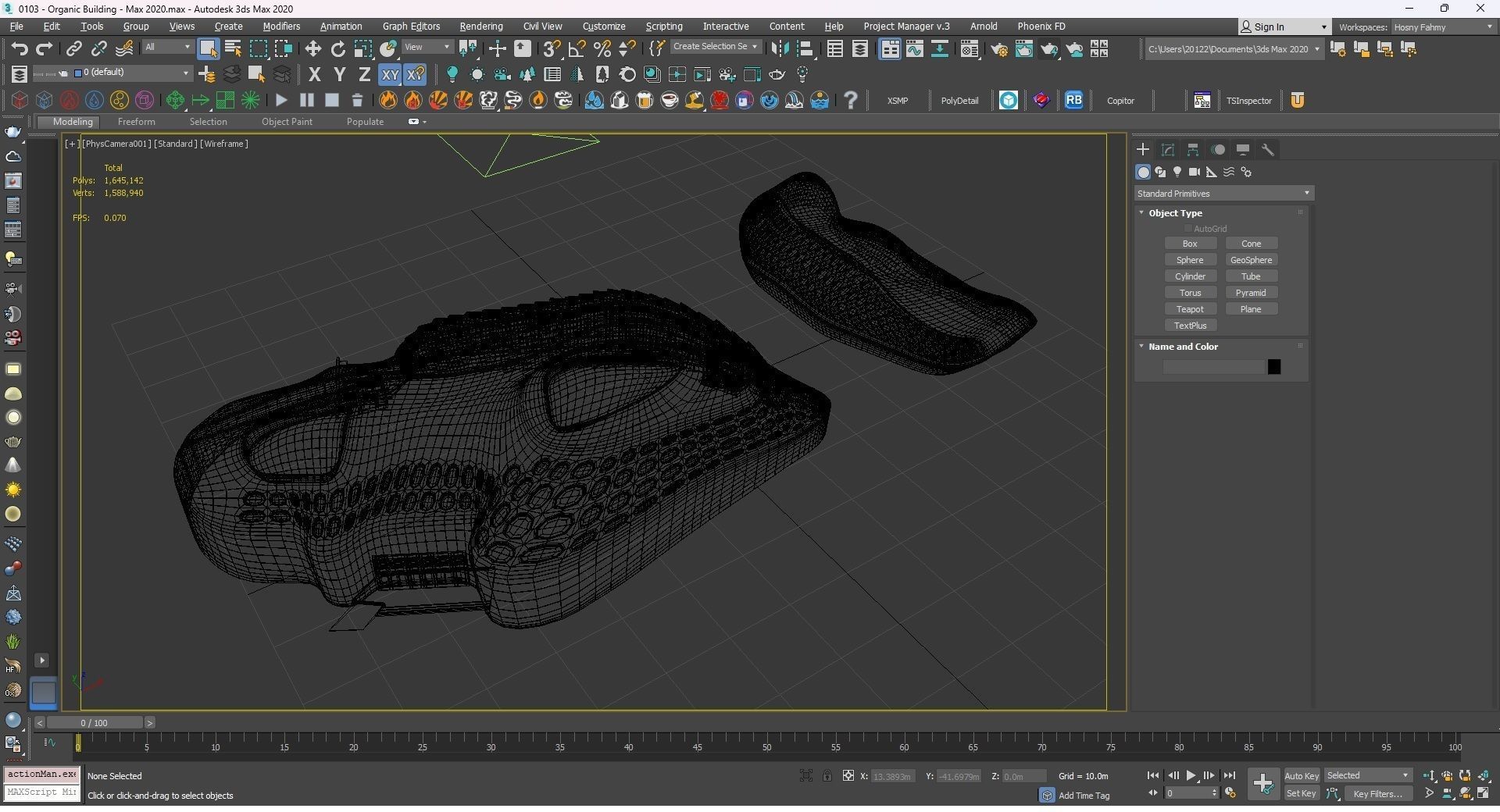
Task: Click the RB toolbar icon
Action: point(1073,100)
